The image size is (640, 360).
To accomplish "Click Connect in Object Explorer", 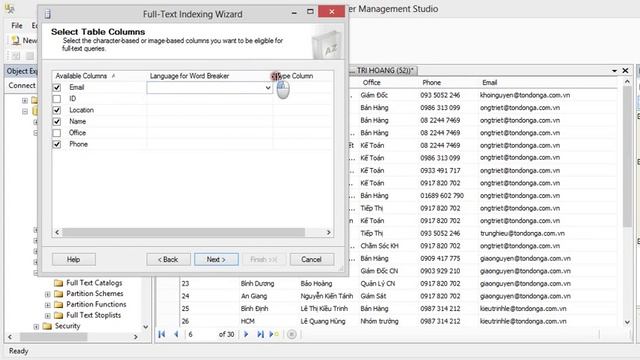I will pos(22,85).
